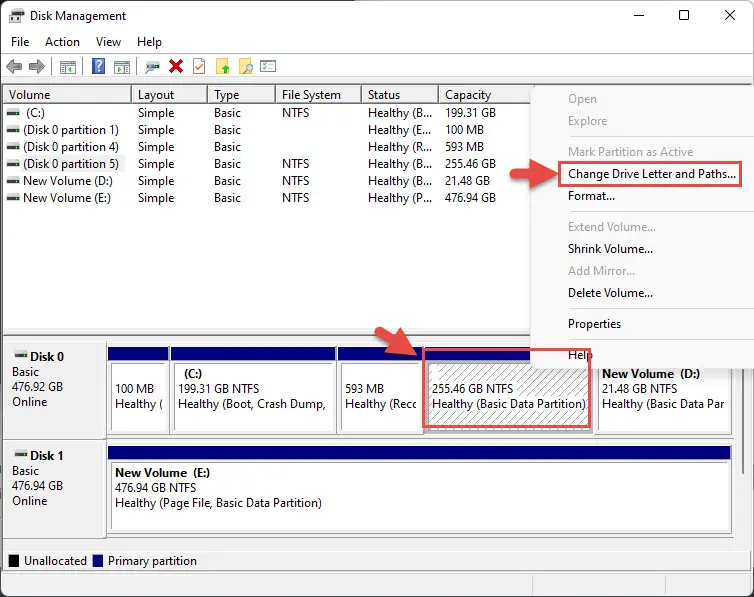This screenshot has height=597, width=754.
Task: Open the blue Help toolbar icon
Action: pos(98,66)
